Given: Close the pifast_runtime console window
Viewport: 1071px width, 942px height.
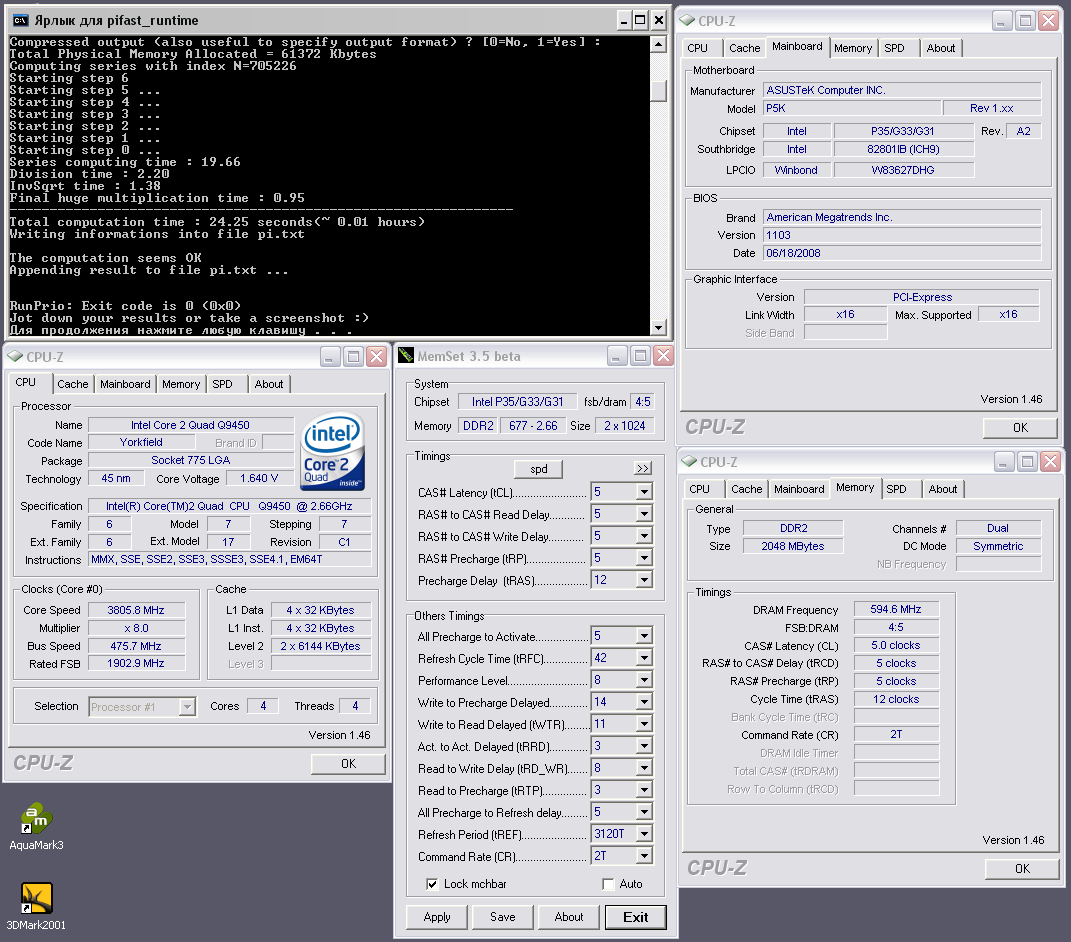Looking at the screenshot, I should pos(658,20).
